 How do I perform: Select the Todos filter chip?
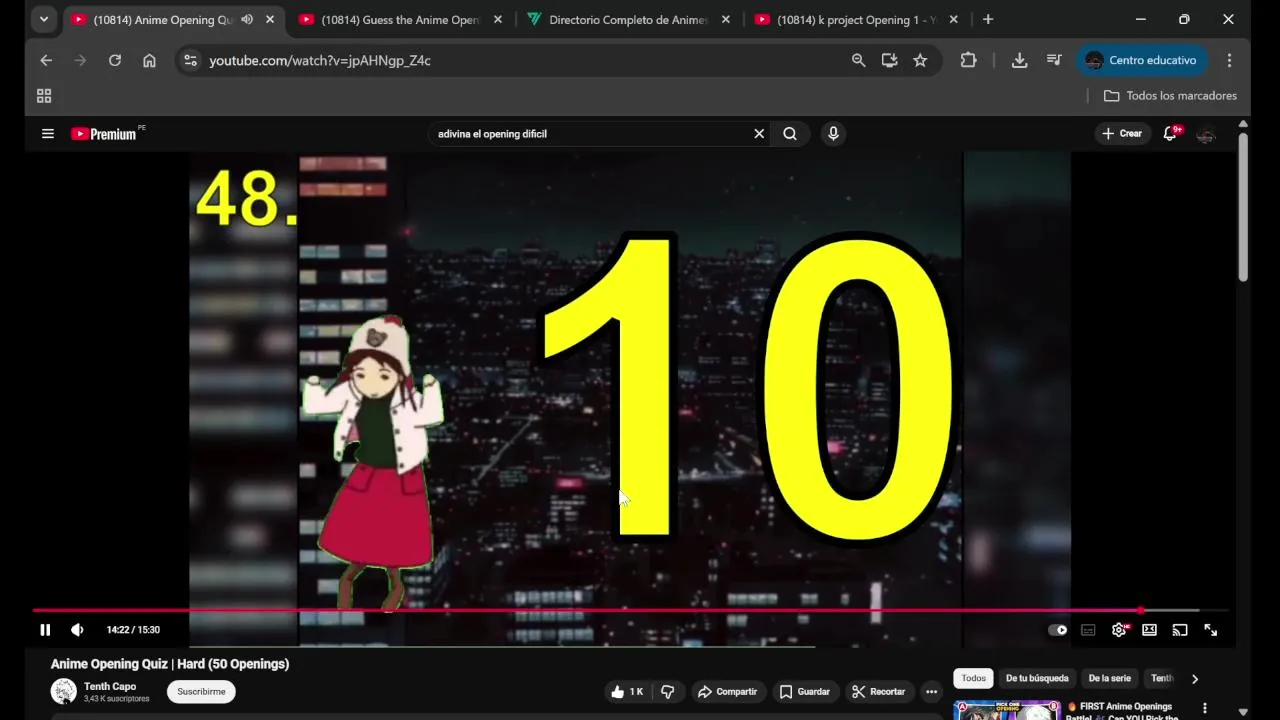(973, 678)
